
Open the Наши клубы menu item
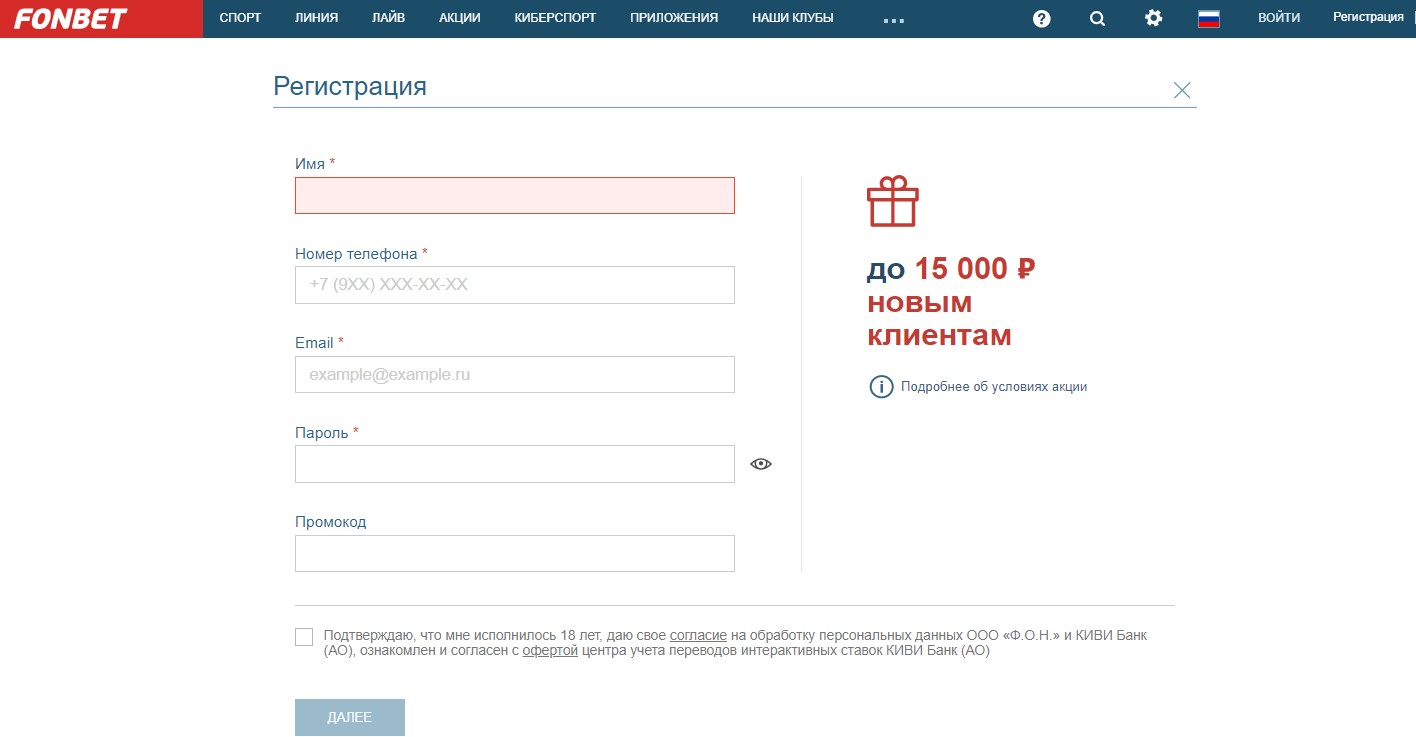[x=793, y=18]
